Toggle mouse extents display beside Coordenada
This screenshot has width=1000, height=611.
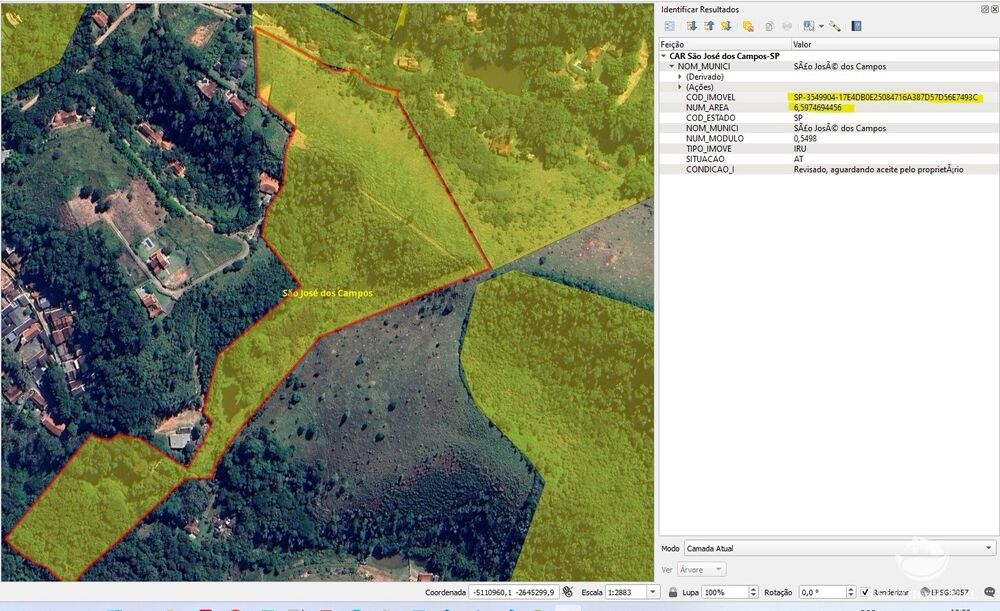pos(566,592)
